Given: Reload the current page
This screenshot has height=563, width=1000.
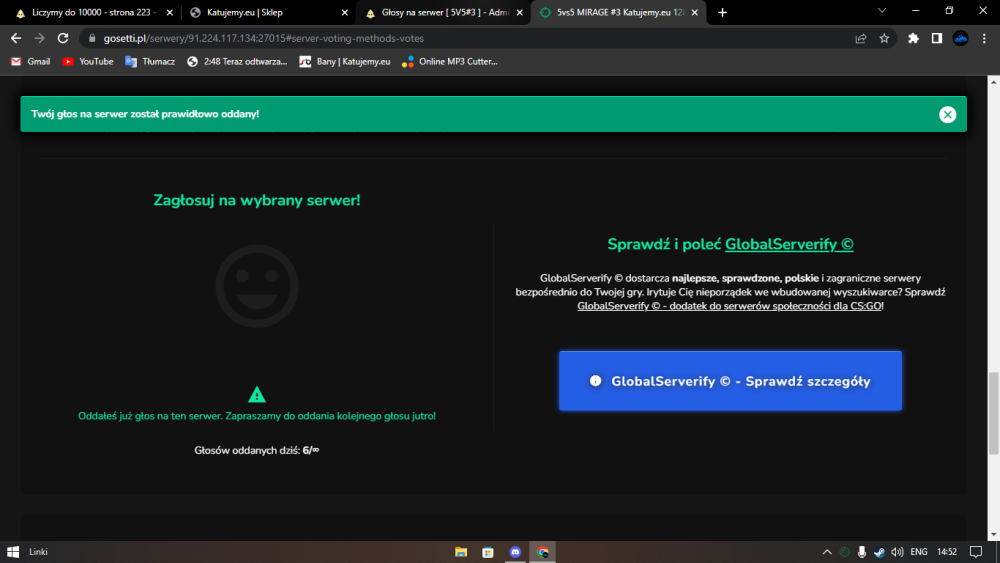Looking at the screenshot, I should pyautogui.click(x=62, y=38).
